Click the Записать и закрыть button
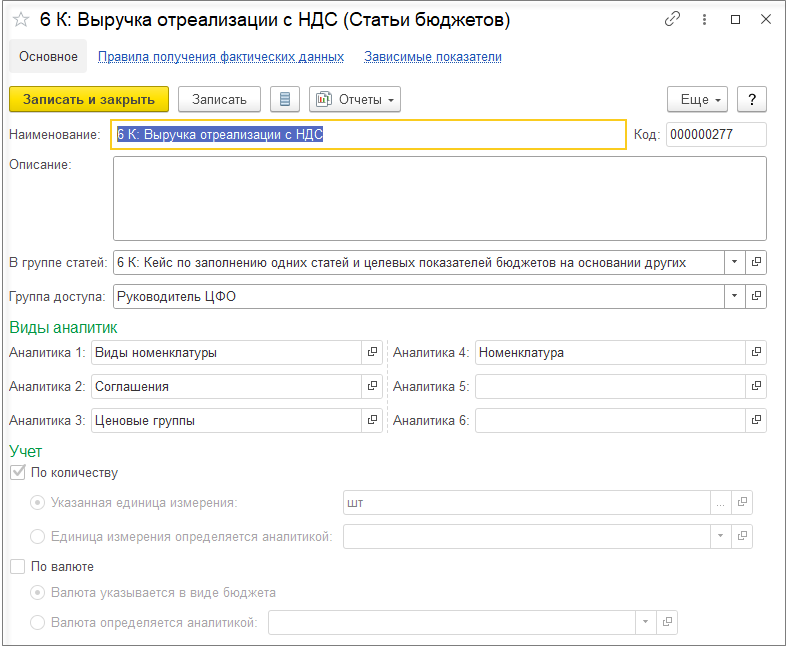786x646 pixels. (89, 99)
